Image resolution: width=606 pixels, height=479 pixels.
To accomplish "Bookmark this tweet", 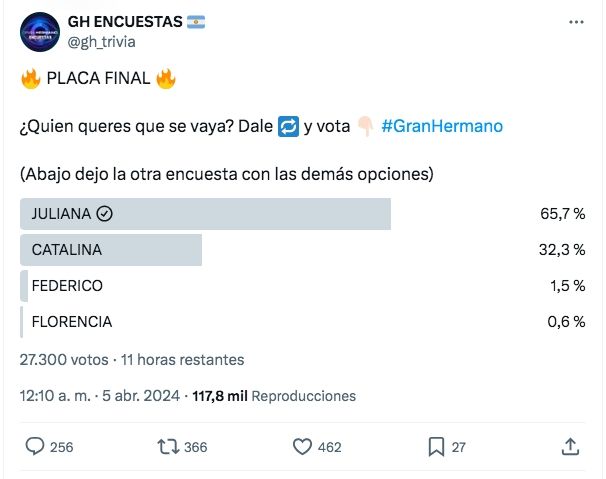I will tap(437, 446).
